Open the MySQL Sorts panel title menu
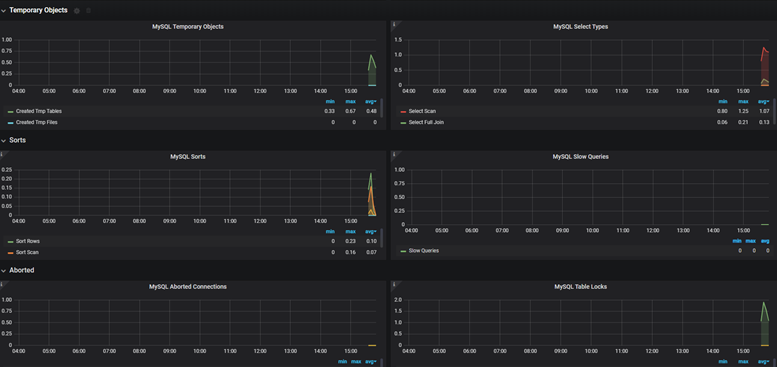 (x=188, y=157)
